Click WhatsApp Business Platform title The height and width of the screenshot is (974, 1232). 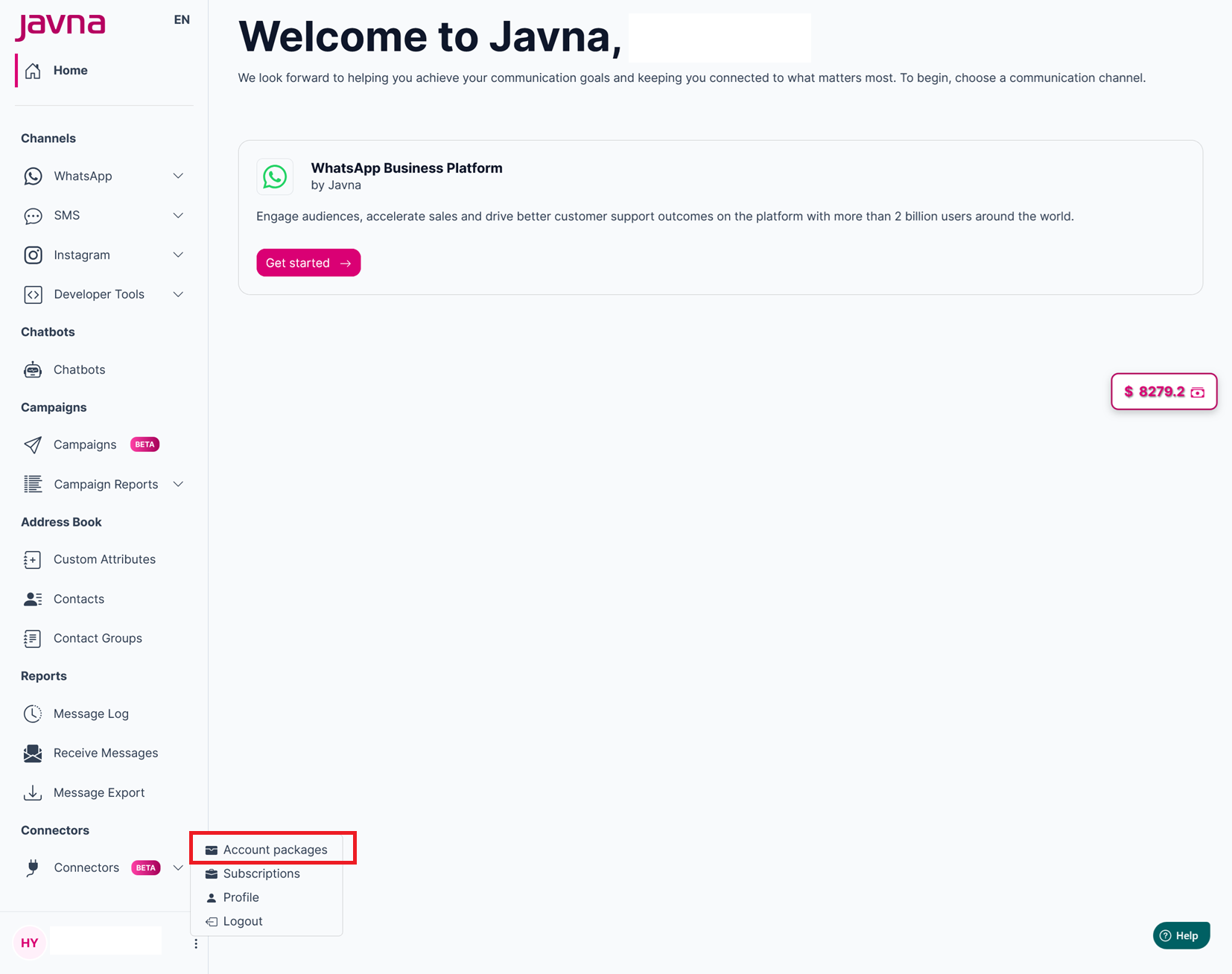click(x=407, y=168)
